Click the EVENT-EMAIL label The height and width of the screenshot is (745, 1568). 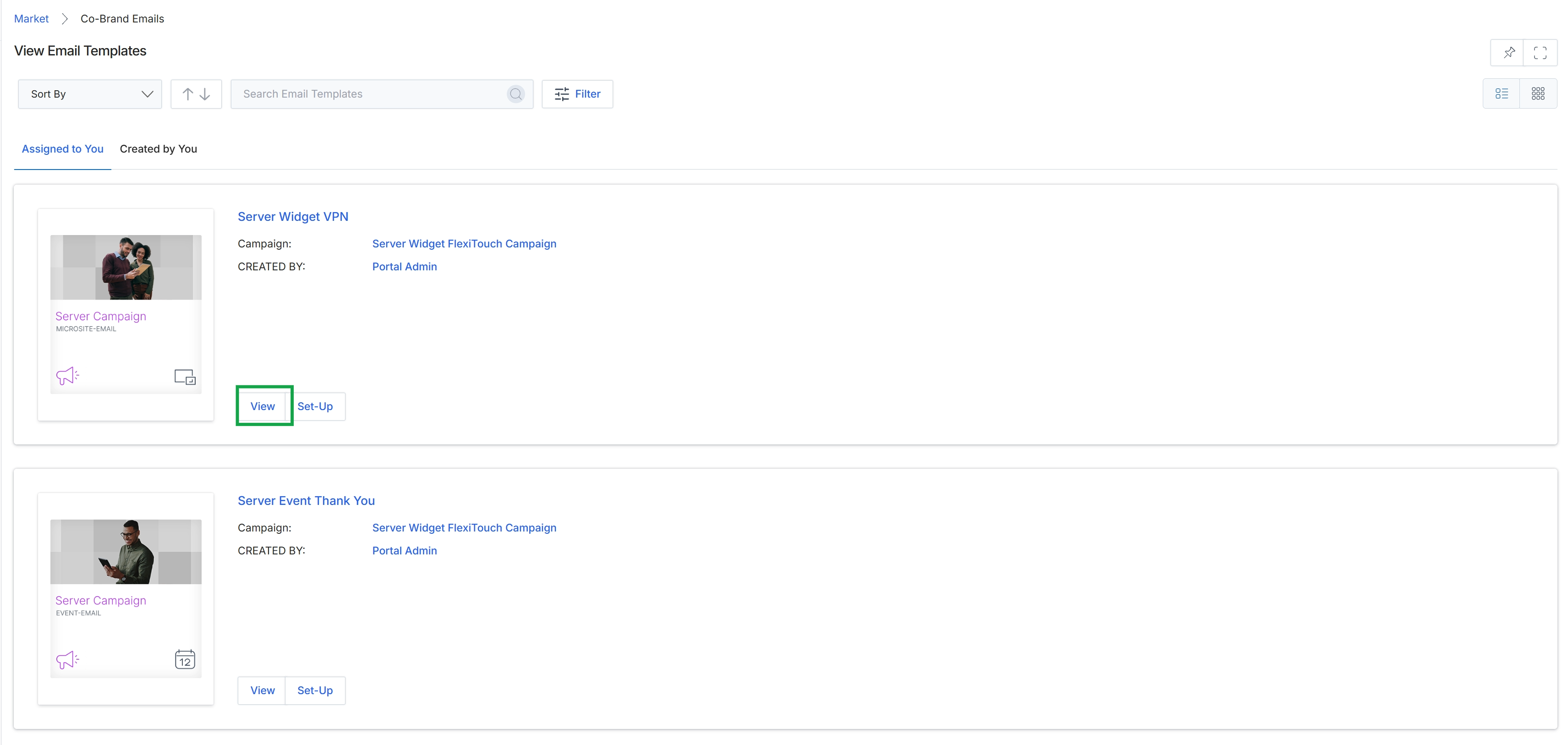[x=78, y=613]
